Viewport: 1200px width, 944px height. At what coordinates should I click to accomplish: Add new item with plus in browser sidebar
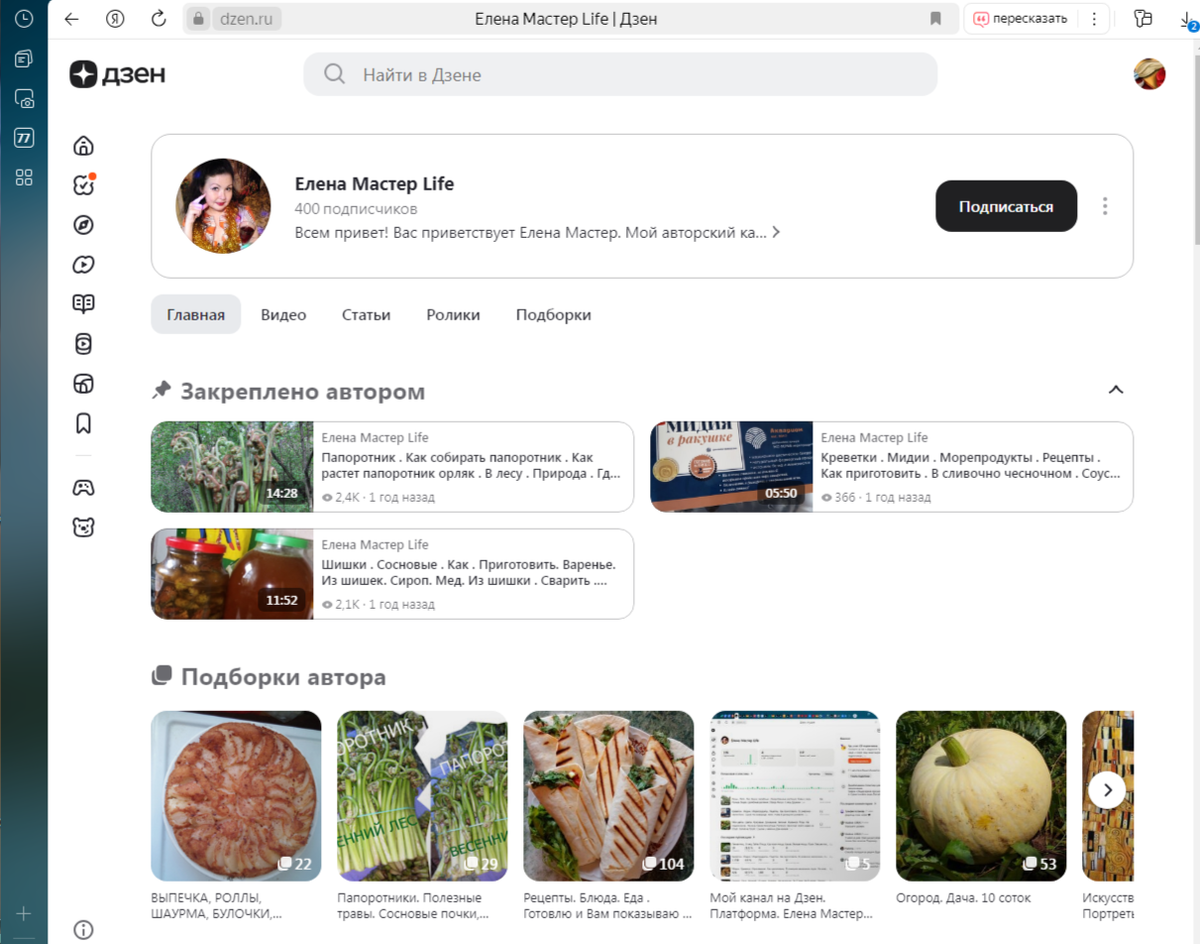coord(24,913)
